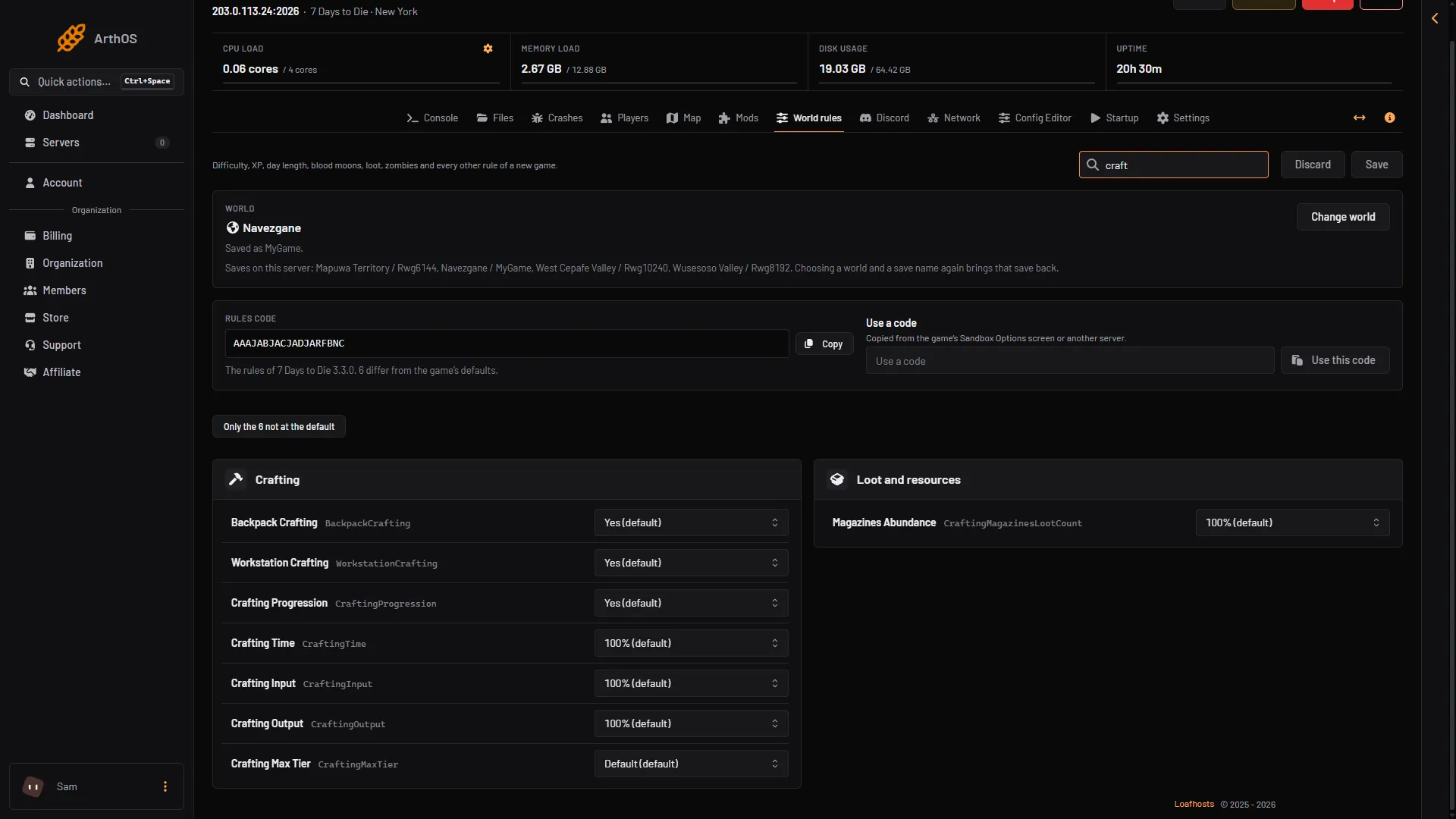
Task: Collapse the right panel with chevron icon
Action: coord(1435,18)
